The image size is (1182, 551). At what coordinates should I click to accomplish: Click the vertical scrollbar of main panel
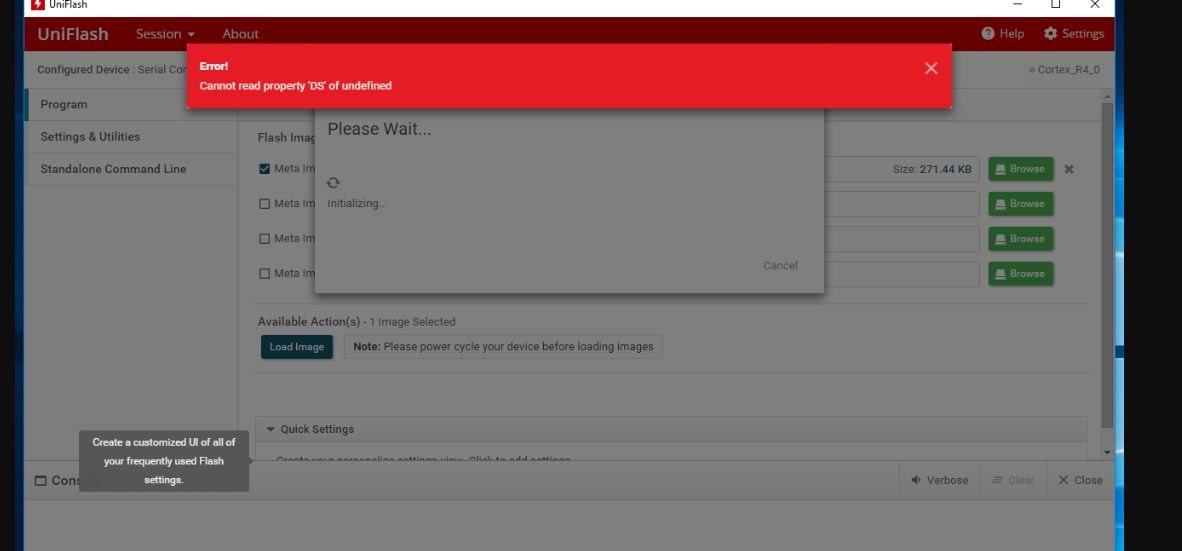[x=1107, y=264]
